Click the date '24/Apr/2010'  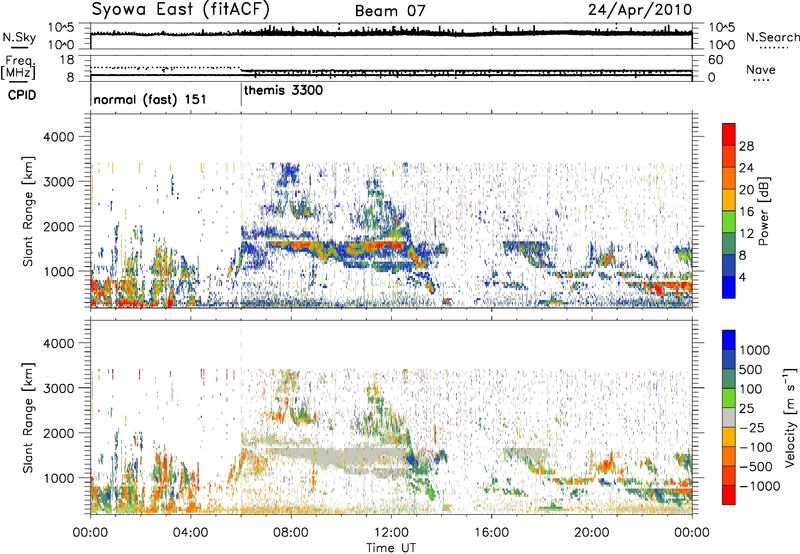pos(640,10)
